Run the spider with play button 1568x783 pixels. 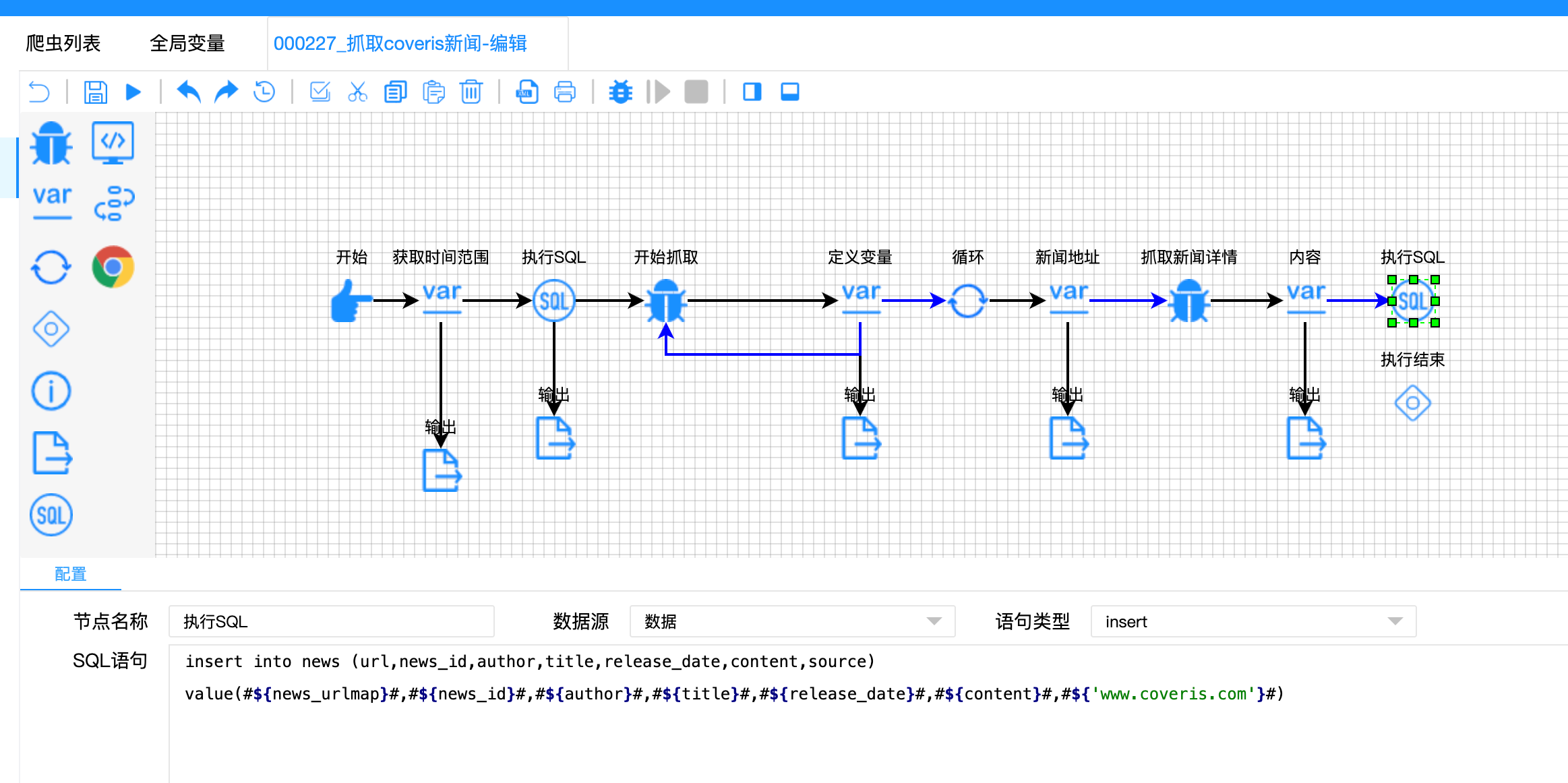(x=133, y=92)
